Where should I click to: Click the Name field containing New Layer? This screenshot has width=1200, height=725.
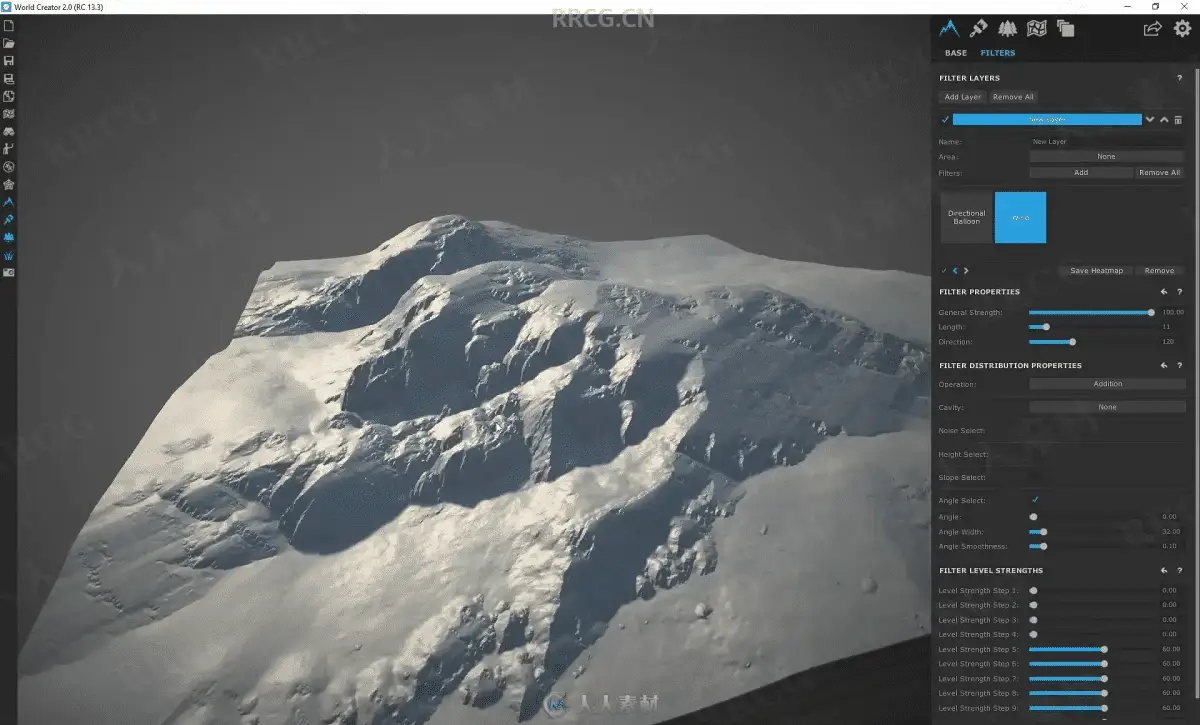click(1106, 142)
